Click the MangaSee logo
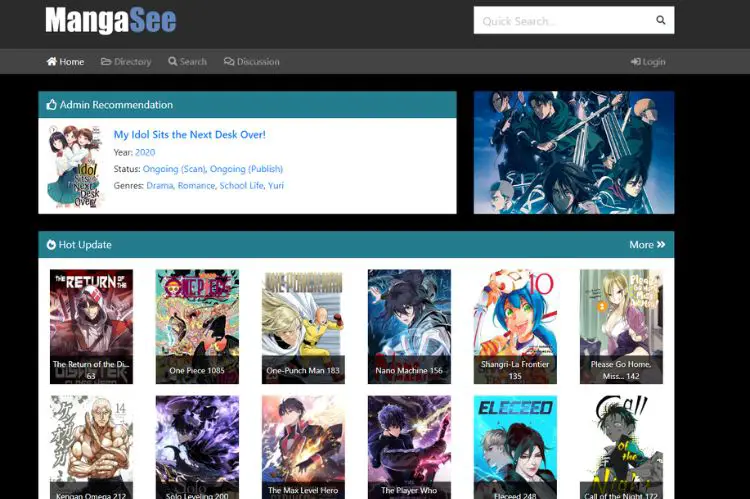 pos(110,21)
